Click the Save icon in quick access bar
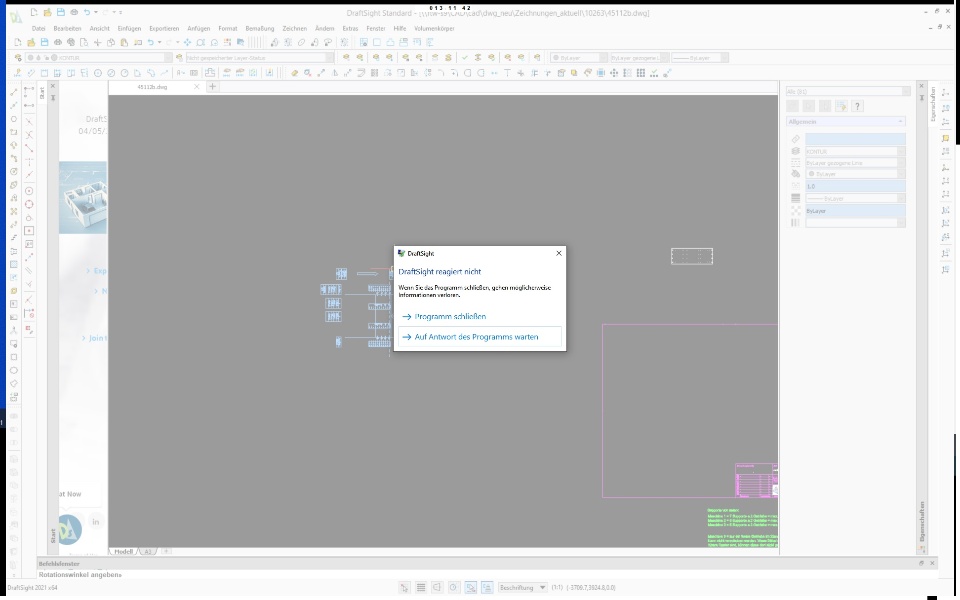Image resolution: width=960 pixels, height=600 pixels. pos(61,12)
